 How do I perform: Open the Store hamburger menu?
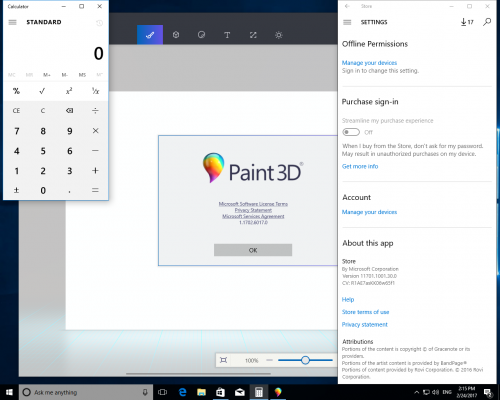(x=347, y=22)
